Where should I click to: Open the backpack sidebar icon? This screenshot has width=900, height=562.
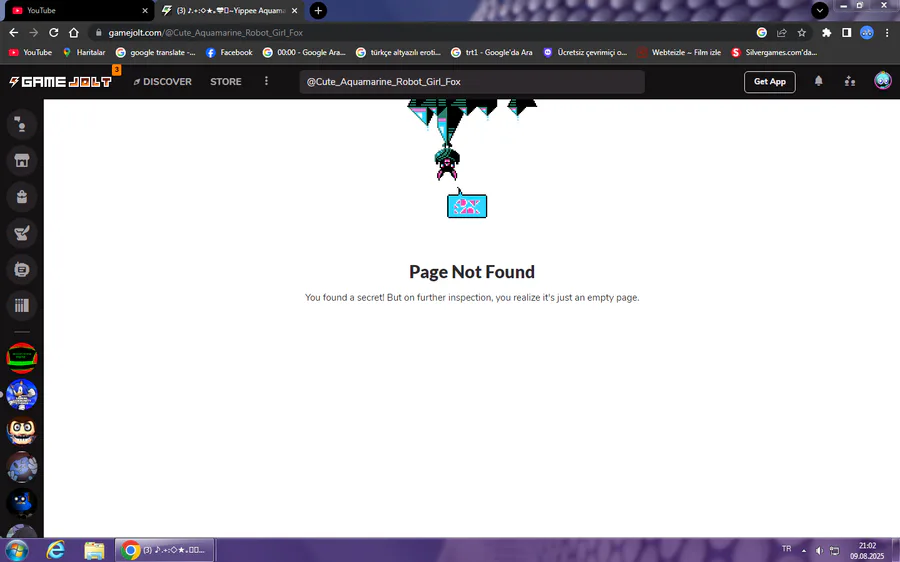(22, 197)
